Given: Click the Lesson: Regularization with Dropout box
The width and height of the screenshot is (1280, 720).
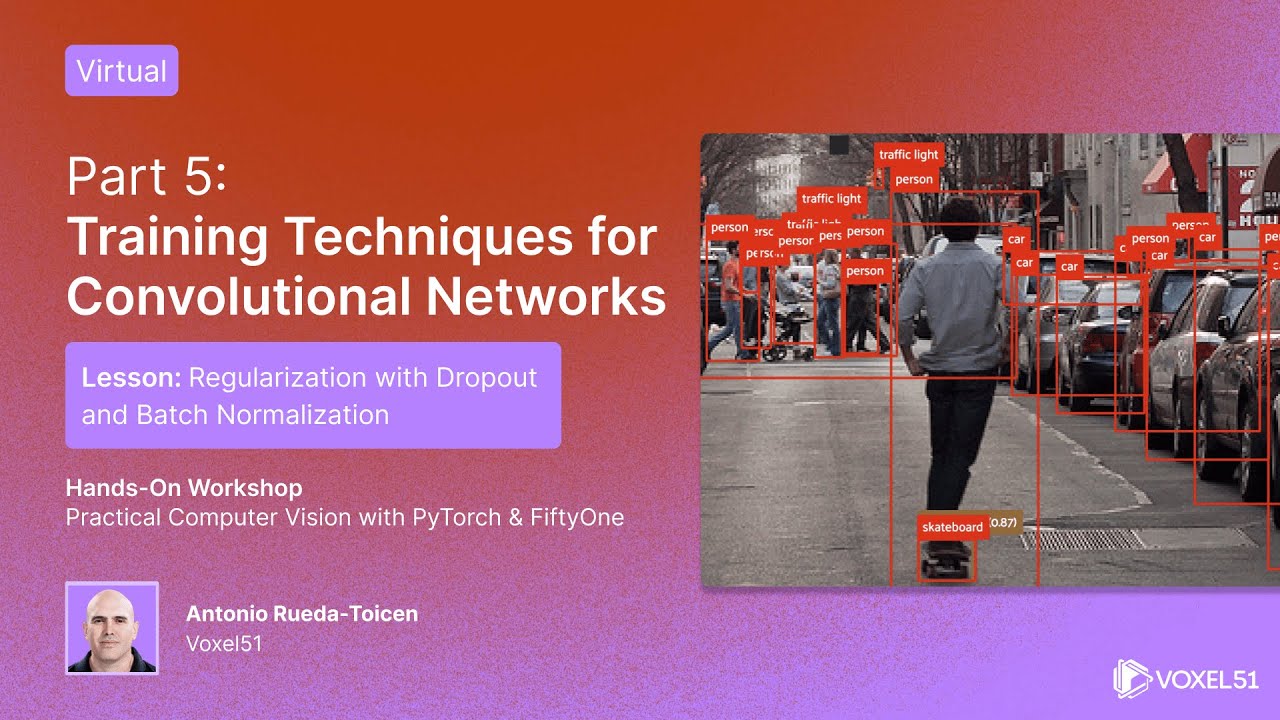Looking at the screenshot, I should [x=313, y=395].
